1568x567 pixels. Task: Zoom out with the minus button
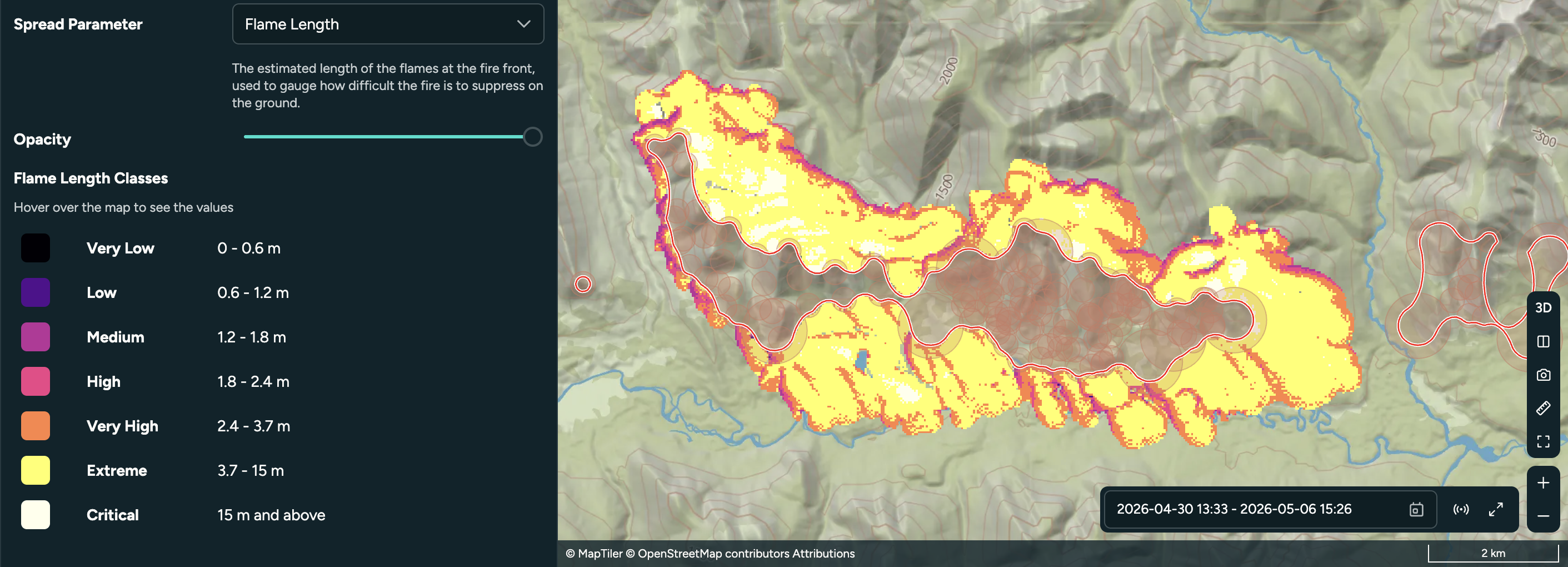1542,516
